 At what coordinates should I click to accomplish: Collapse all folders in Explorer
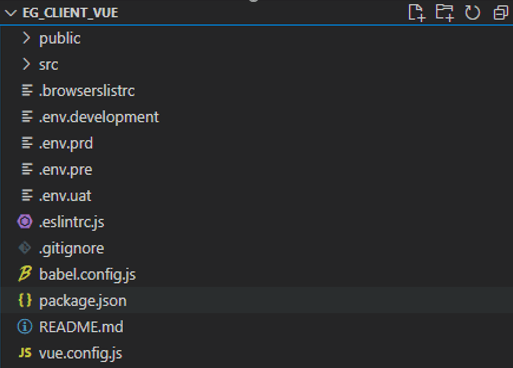(501, 13)
